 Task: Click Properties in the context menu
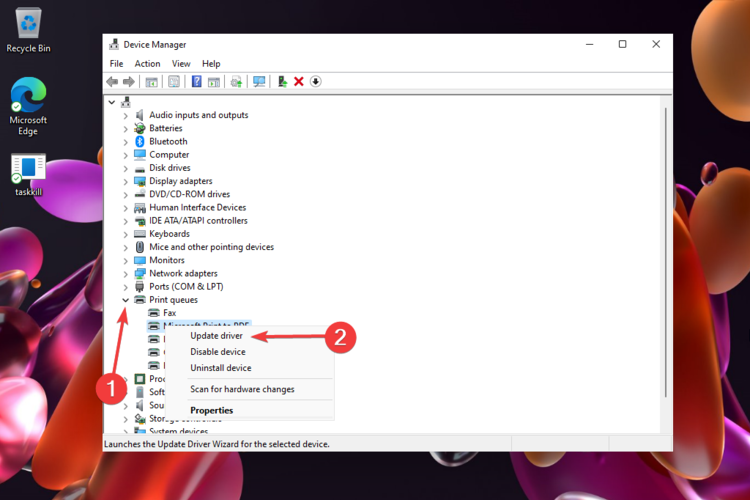pyautogui.click(x=211, y=410)
